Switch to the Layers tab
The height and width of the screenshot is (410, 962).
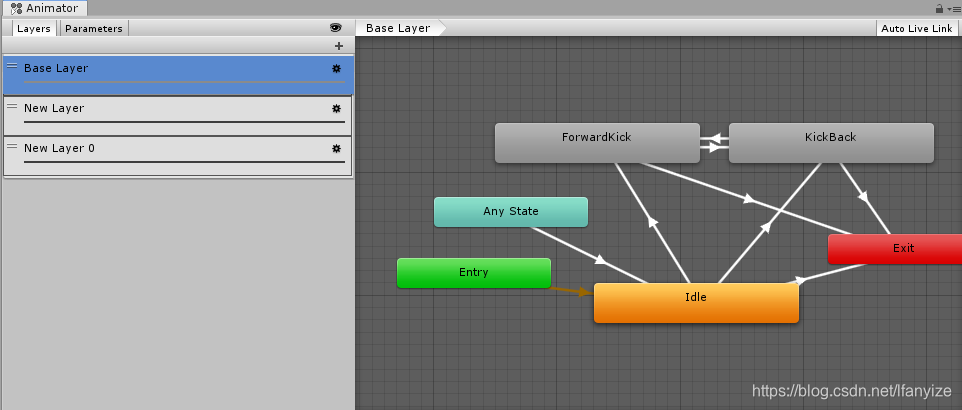pyautogui.click(x=34, y=28)
